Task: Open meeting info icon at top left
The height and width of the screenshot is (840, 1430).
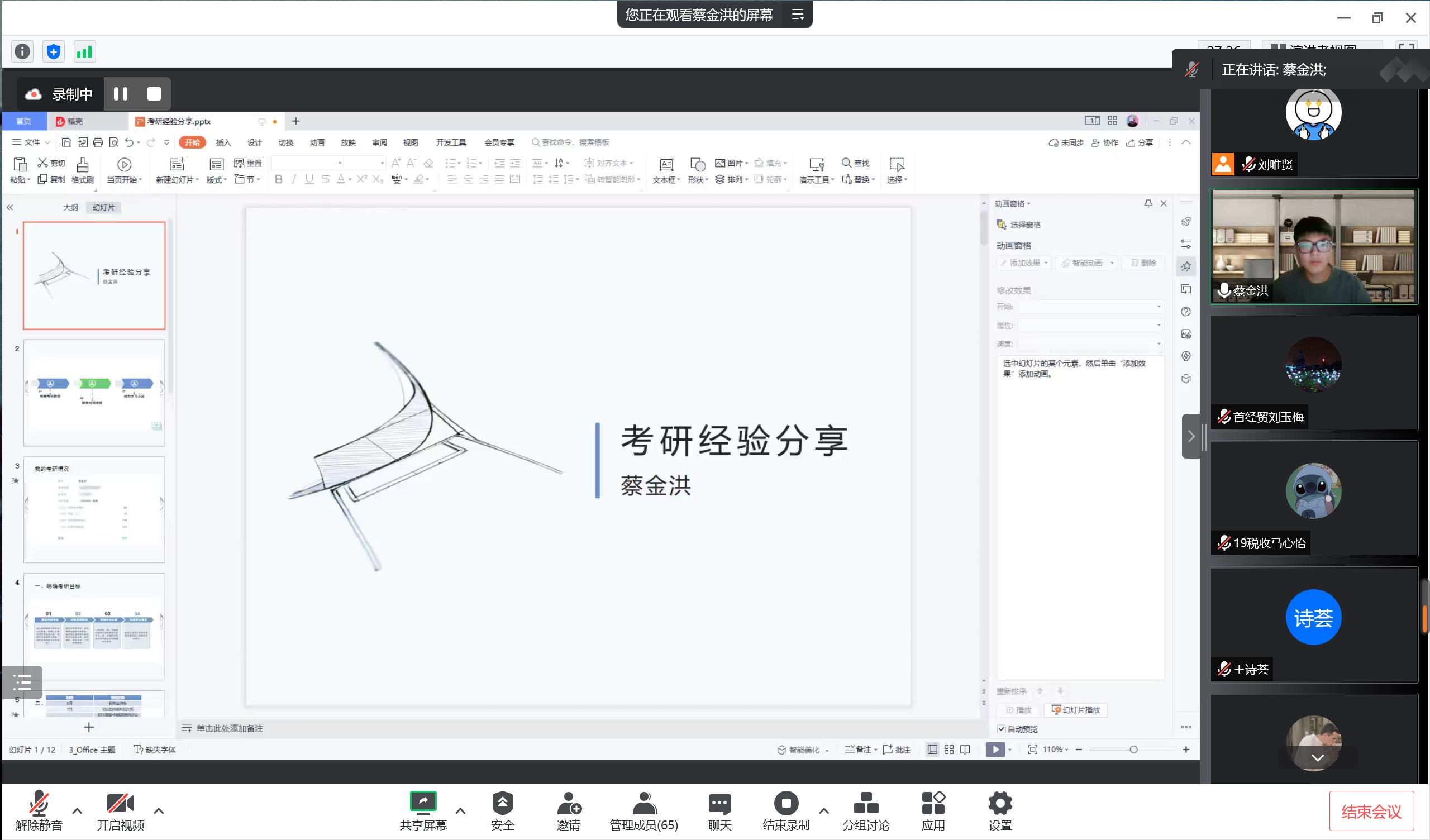Action: [x=22, y=51]
